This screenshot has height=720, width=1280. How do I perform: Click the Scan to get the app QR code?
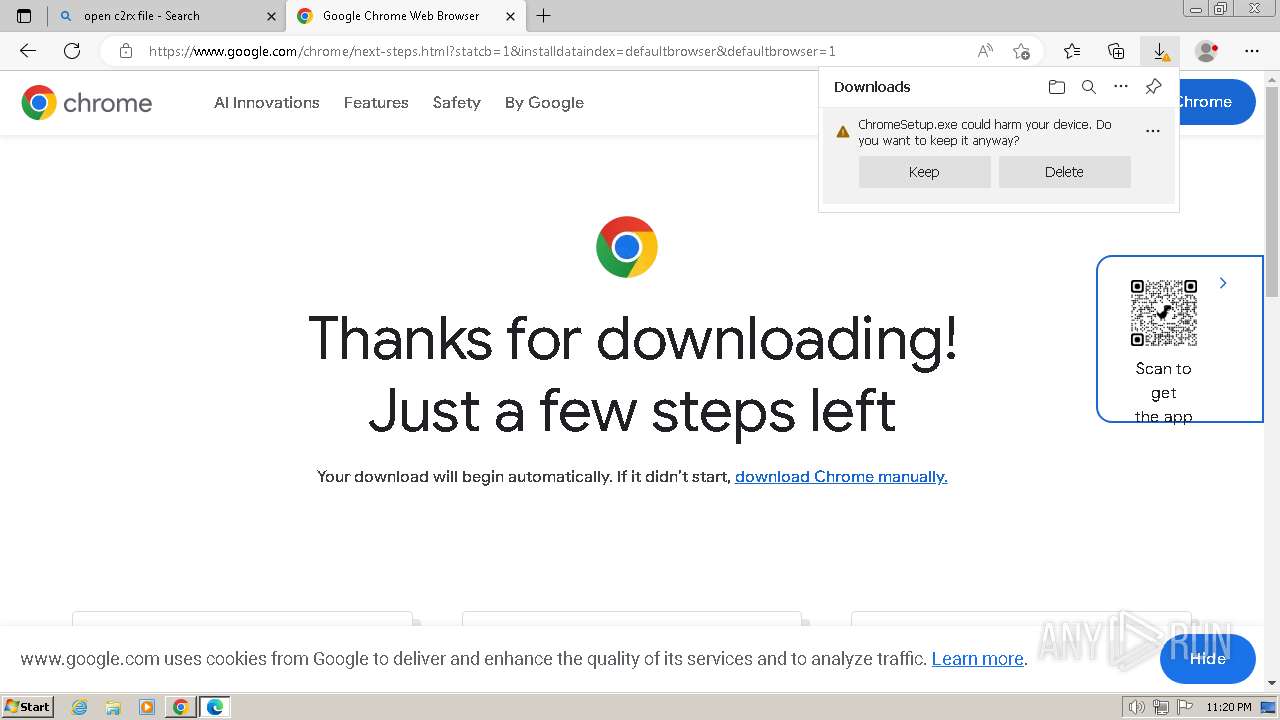[x=1164, y=312]
